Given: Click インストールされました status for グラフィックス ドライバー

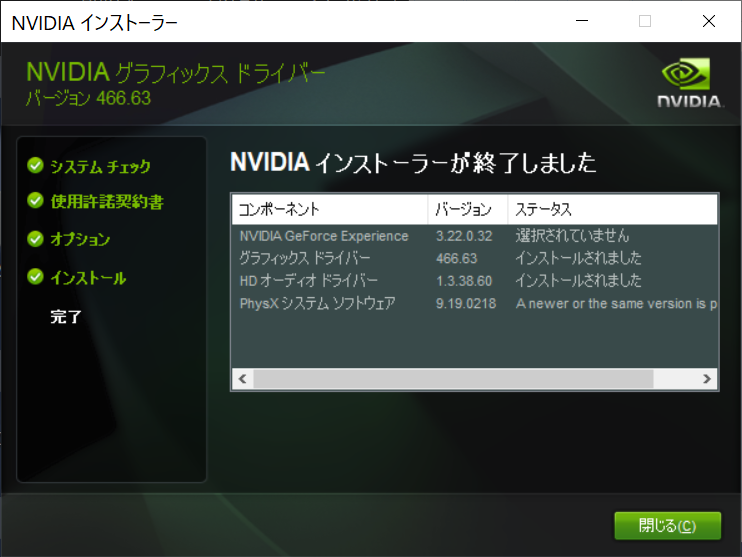Looking at the screenshot, I should tap(578, 258).
